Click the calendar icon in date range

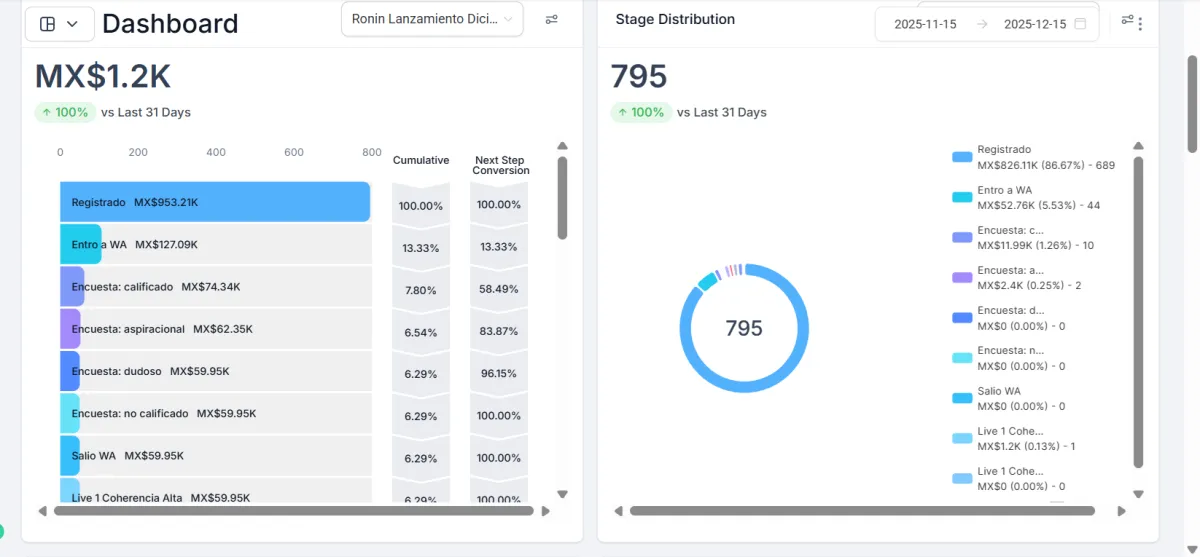pyautogui.click(x=1080, y=24)
